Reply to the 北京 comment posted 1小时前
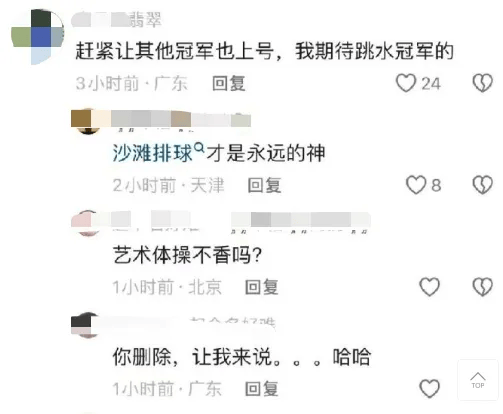503x414 pixels. coord(262,287)
